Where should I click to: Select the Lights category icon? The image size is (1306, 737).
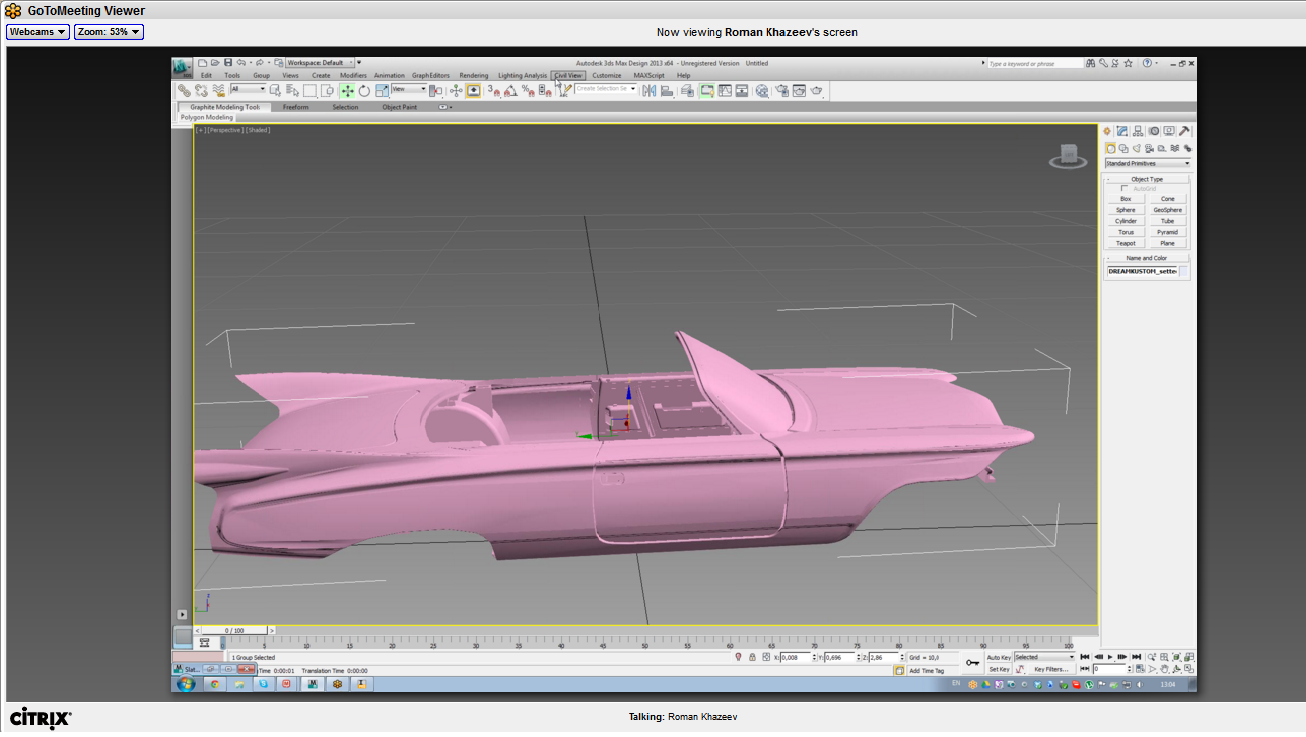point(1137,148)
